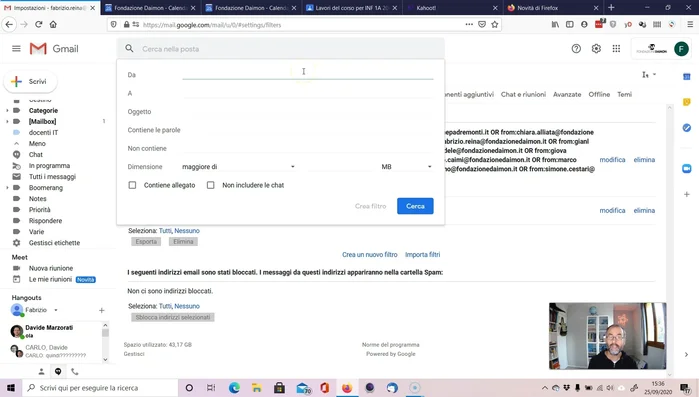Switch to Temi settings tab
Screen dimensions: 699x397
[x=624, y=94]
